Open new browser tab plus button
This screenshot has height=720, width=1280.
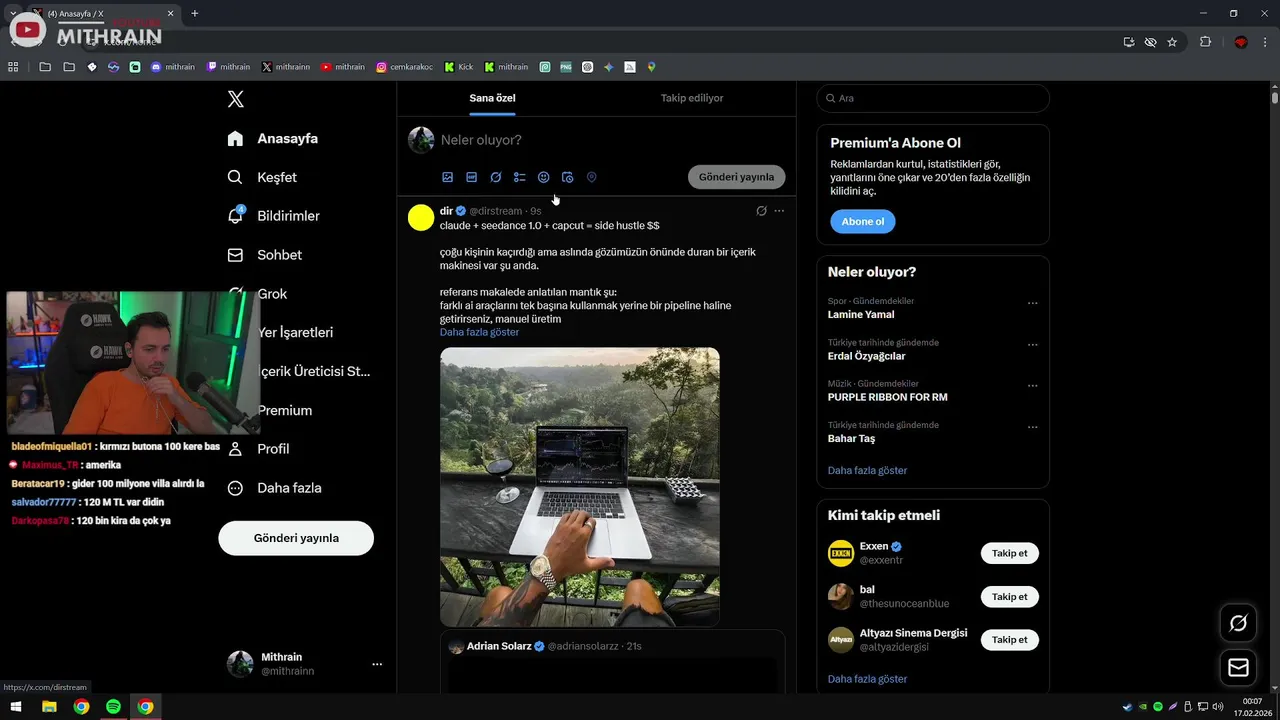pyautogui.click(x=194, y=13)
